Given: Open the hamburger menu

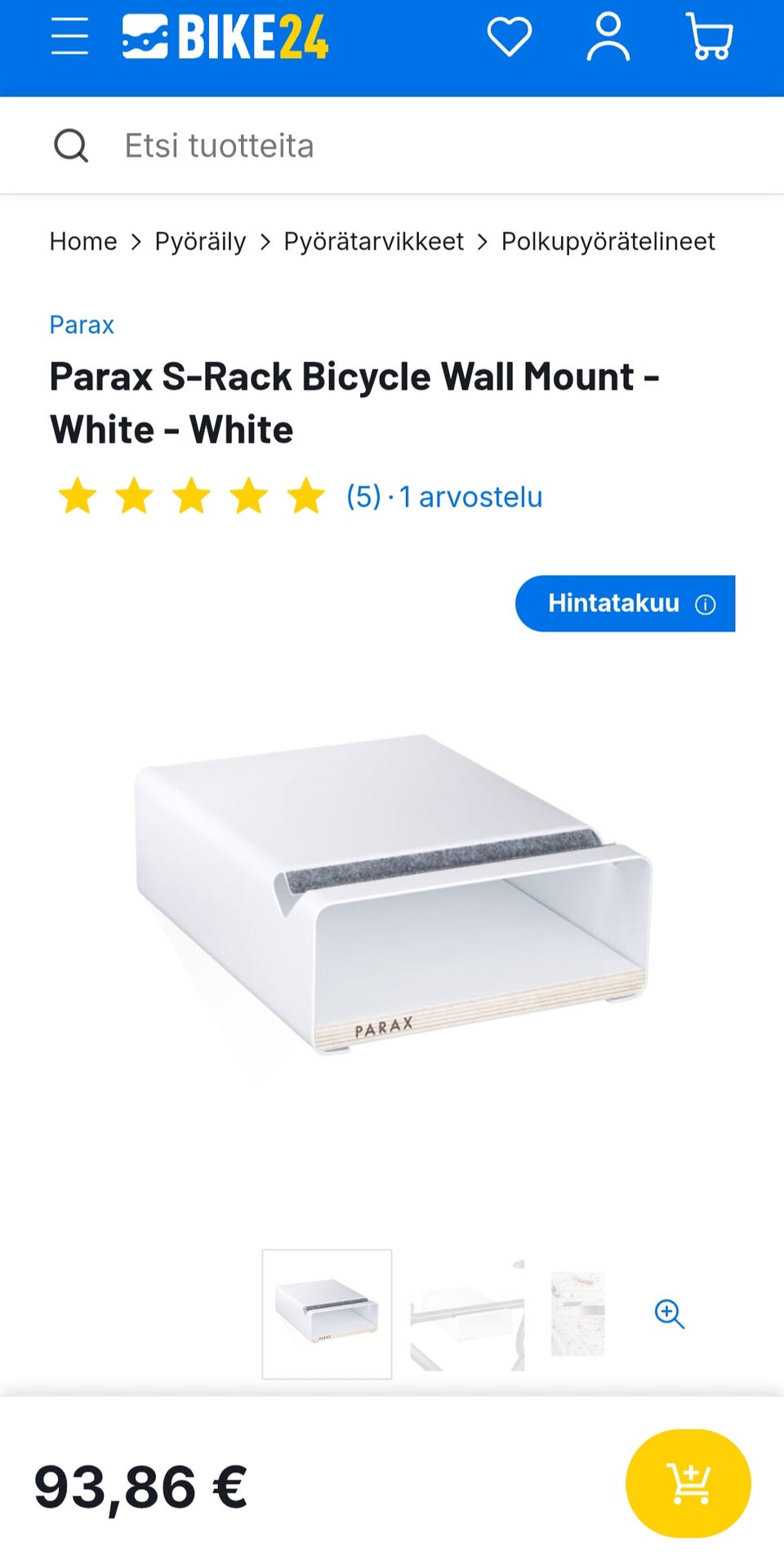Looking at the screenshot, I should [x=69, y=37].
